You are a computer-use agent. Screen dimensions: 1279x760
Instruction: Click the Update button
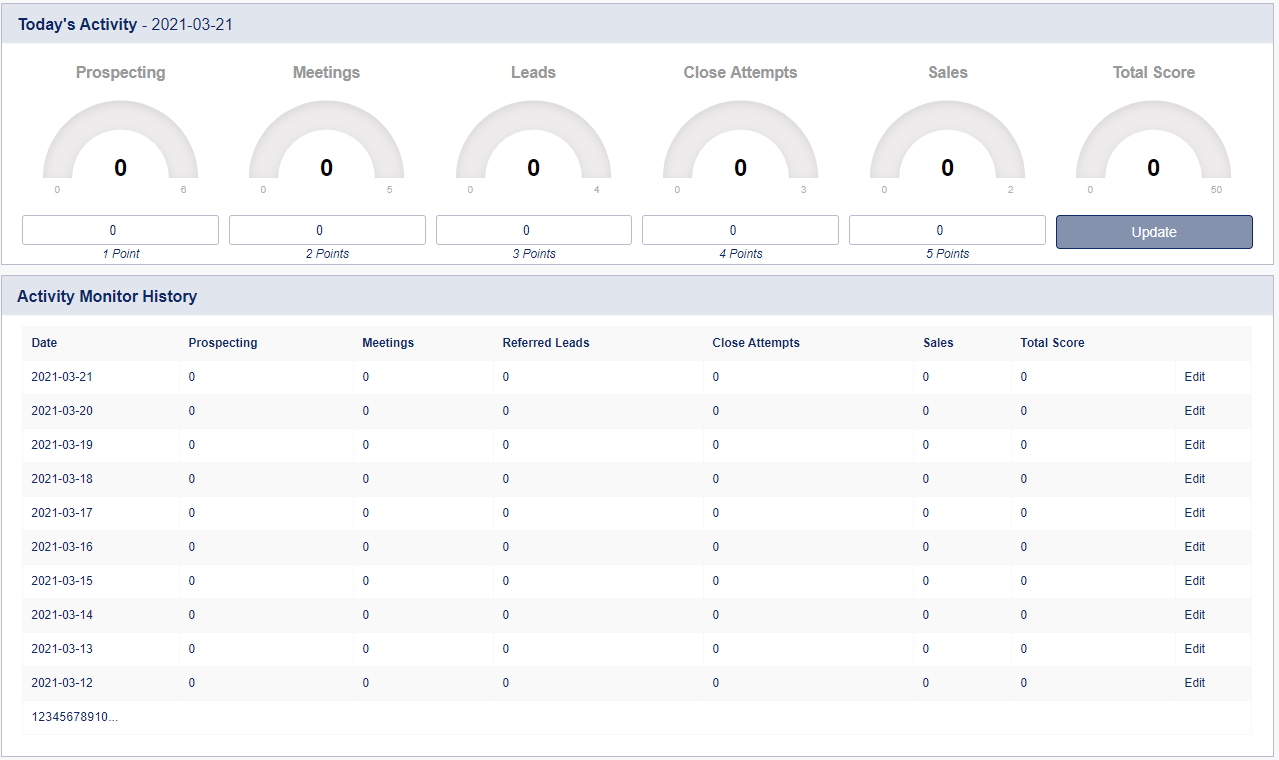pyautogui.click(x=1153, y=232)
